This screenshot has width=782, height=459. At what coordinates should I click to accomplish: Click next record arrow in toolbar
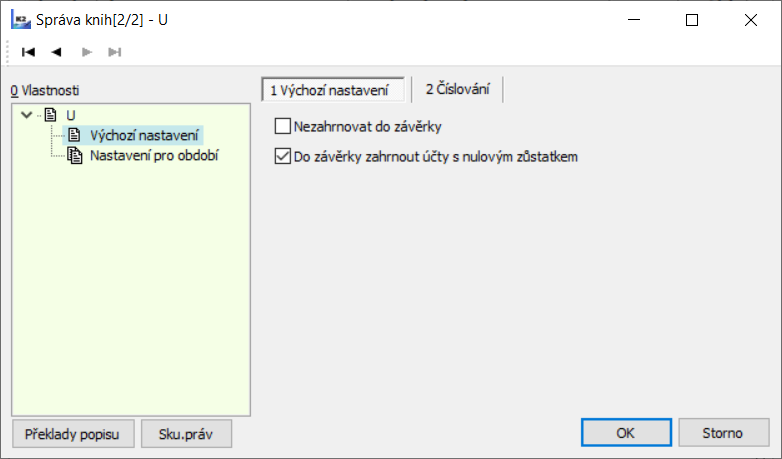pos(86,52)
